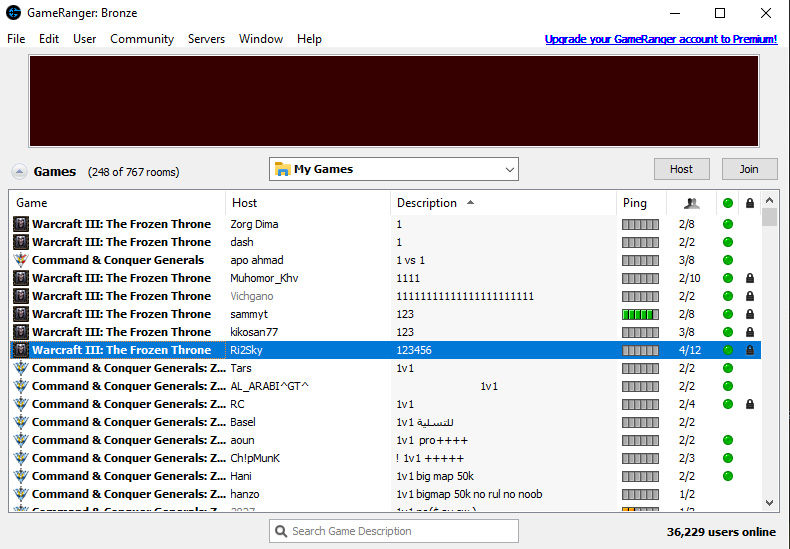Screen dimensions: 790x549
Task: Click the '36,229 users online' status text
Action: tap(721, 532)
